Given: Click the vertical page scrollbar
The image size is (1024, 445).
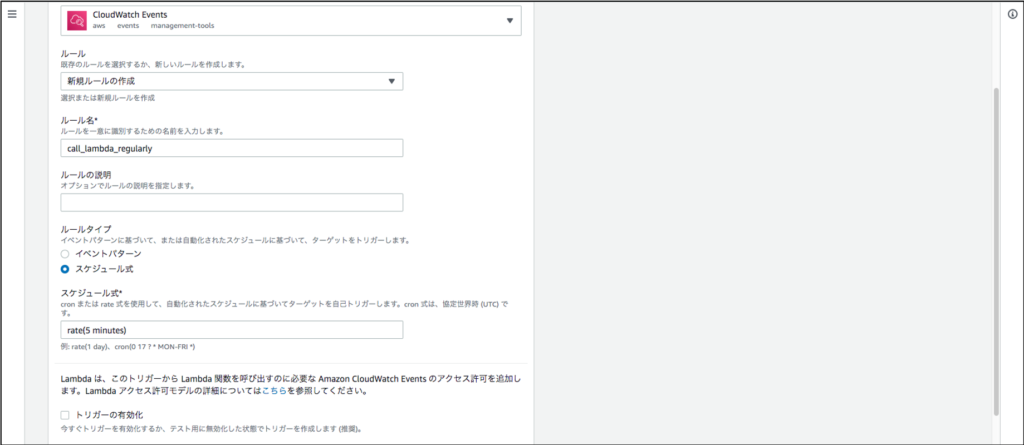Looking at the screenshot, I should (x=995, y=250).
